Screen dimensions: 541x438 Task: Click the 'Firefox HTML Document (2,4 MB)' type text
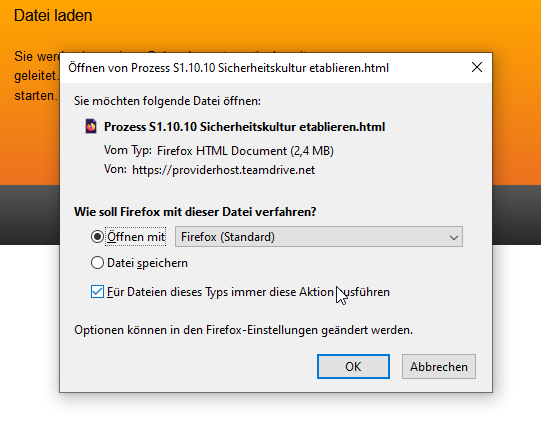tap(245, 151)
